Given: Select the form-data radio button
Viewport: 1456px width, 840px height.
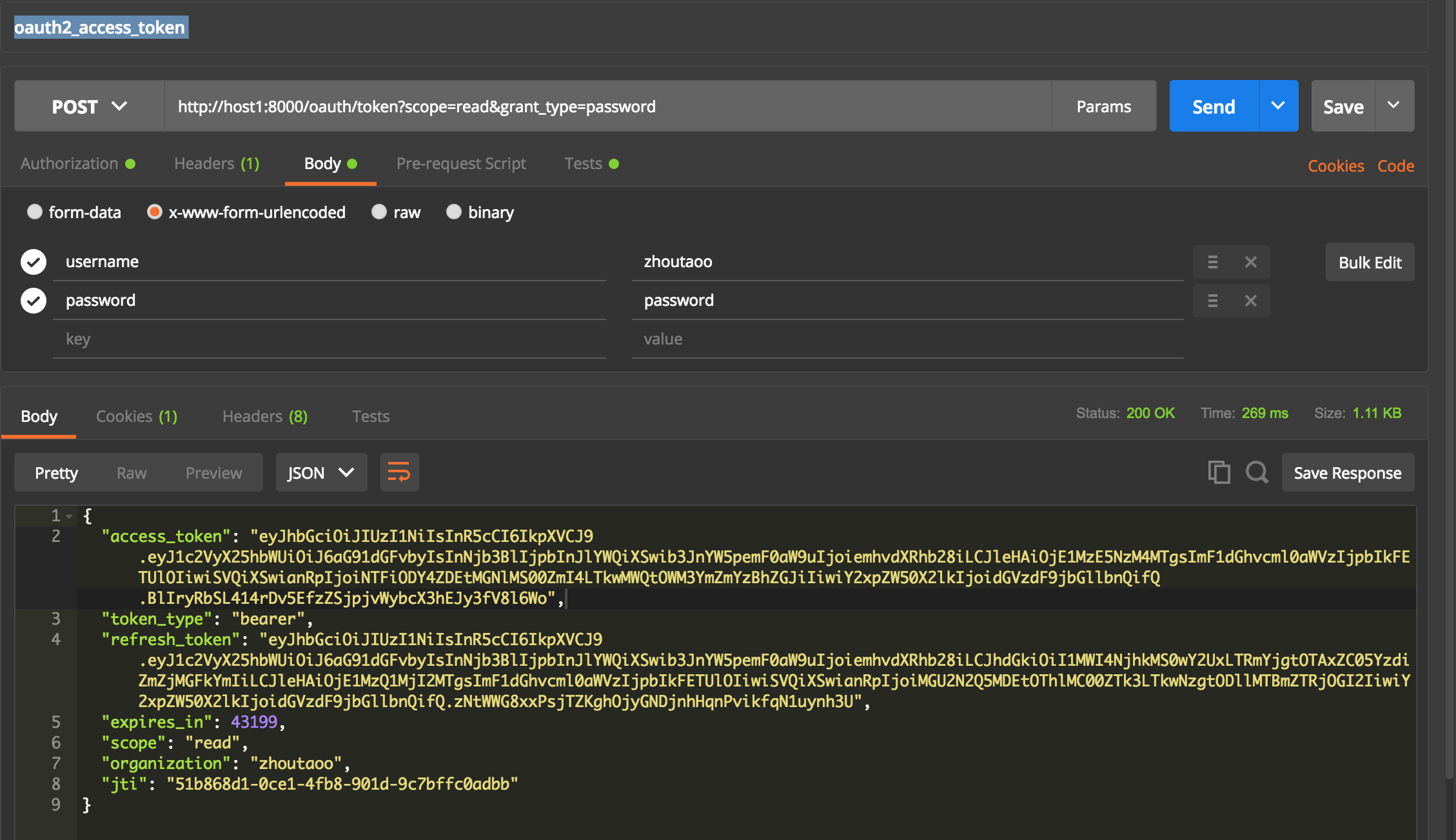Looking at the screenshot, I should (35, 212).
